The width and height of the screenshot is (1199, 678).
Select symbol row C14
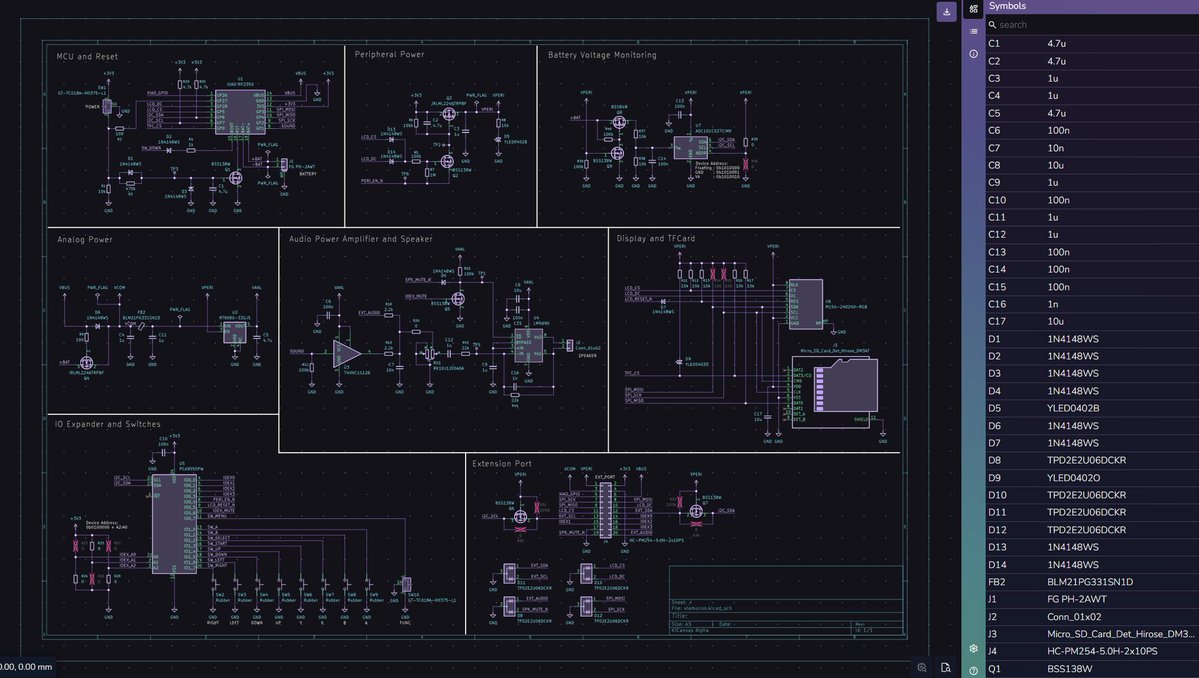pos(1093,269)
